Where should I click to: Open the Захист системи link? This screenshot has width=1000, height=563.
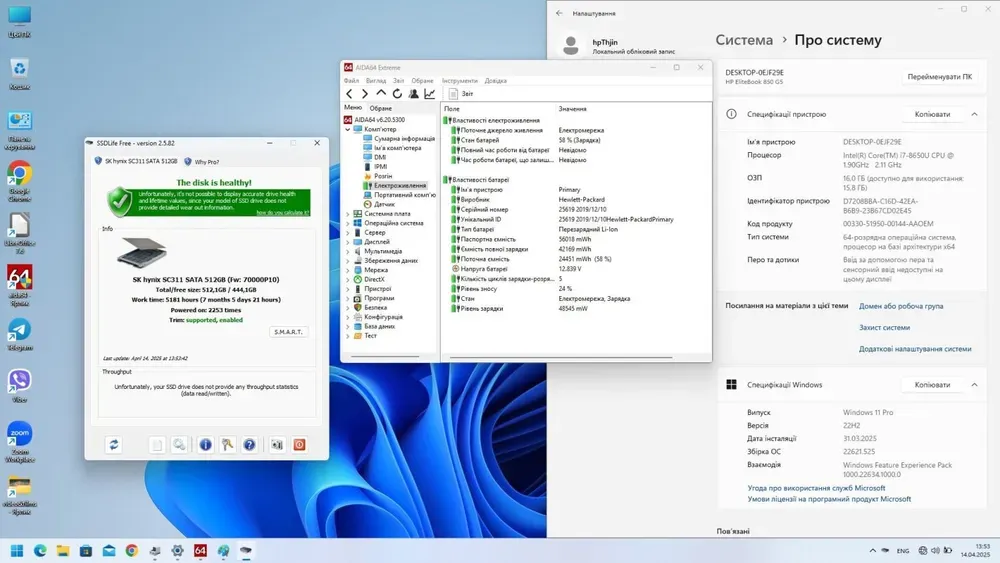(884, 327)
